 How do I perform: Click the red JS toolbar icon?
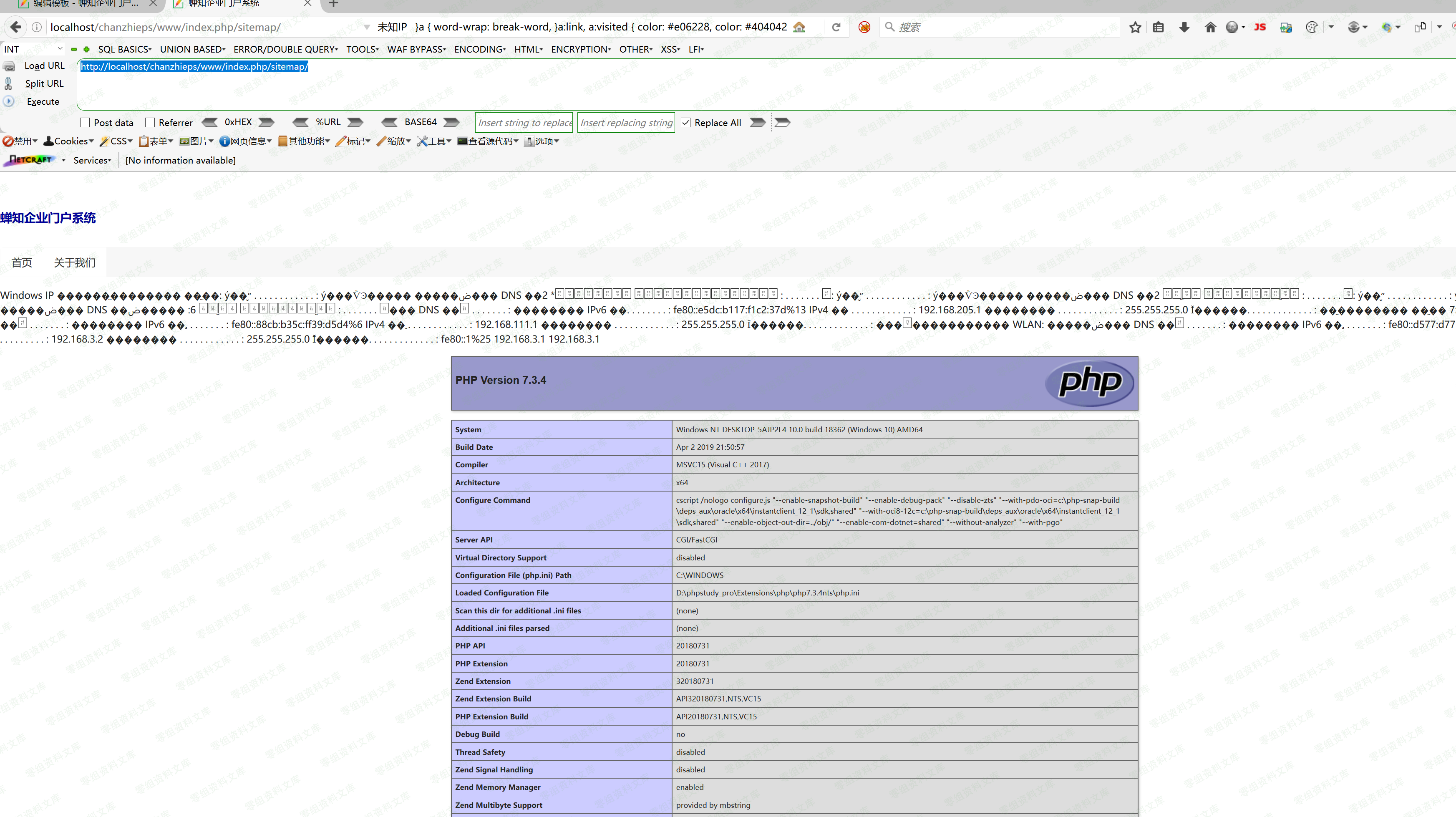click(x=1260, y=27)
